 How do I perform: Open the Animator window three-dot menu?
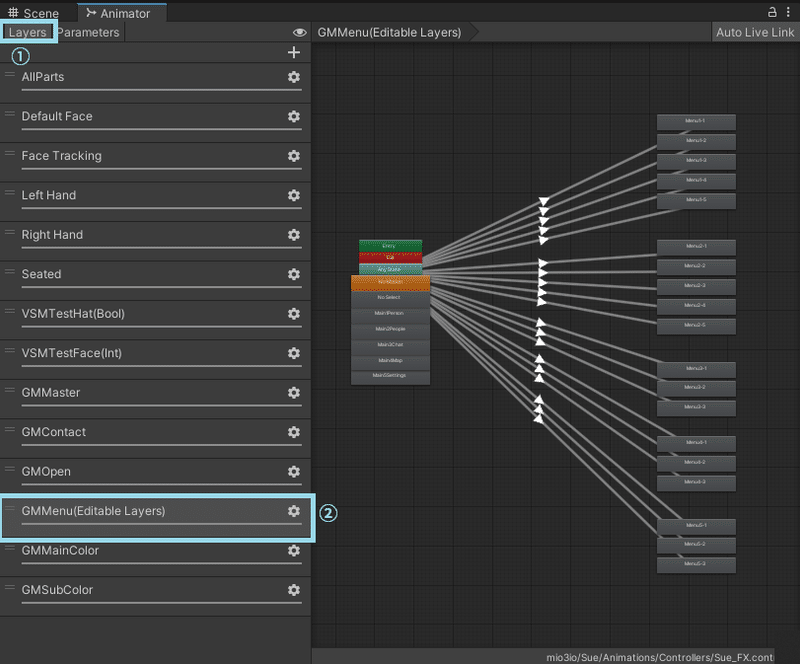pyautogui.click(x=788, y=12)
